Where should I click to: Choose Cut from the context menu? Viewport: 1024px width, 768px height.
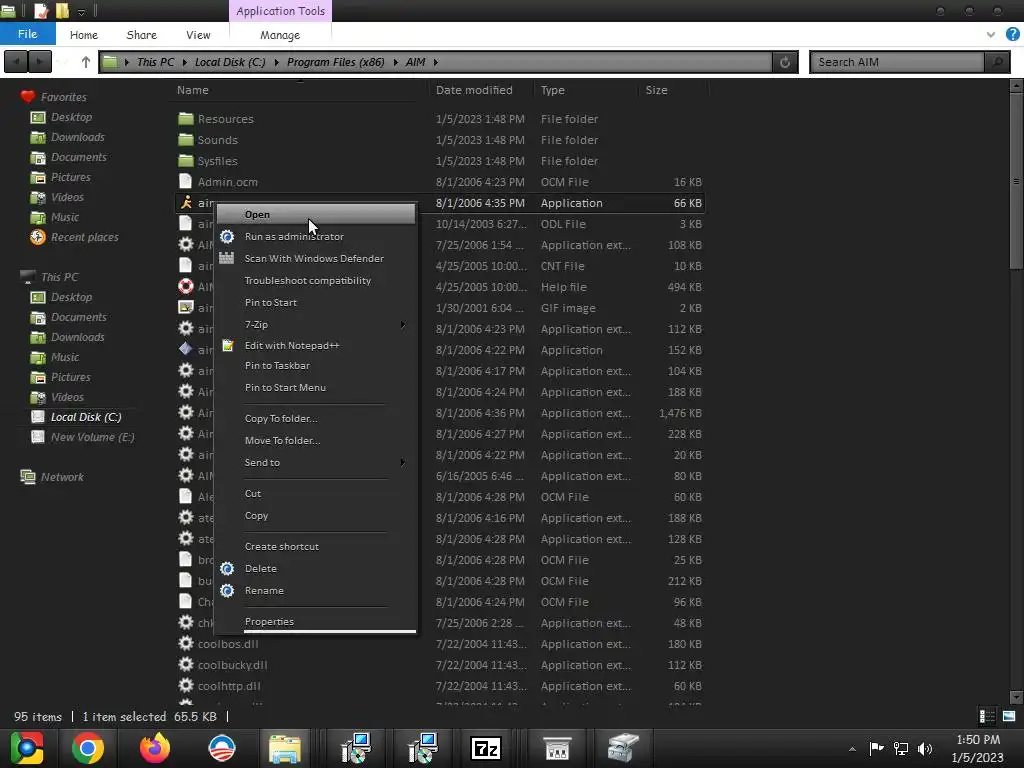[316, 494]
